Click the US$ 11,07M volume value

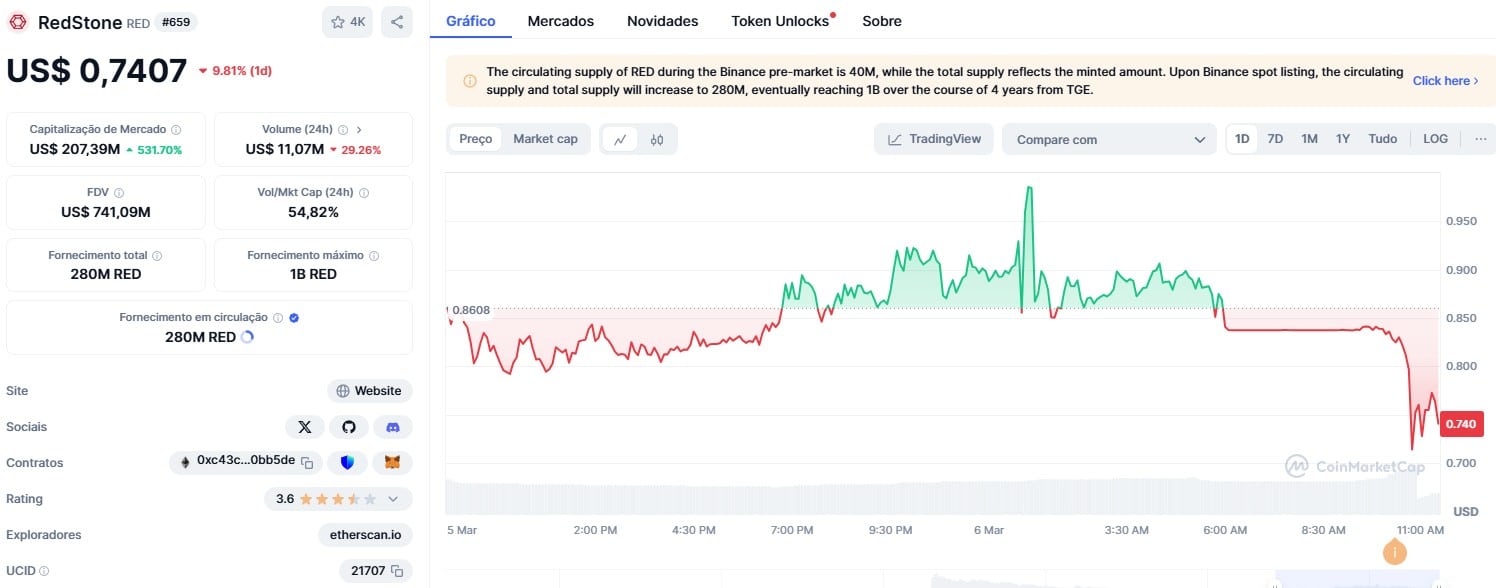[284, 149]
